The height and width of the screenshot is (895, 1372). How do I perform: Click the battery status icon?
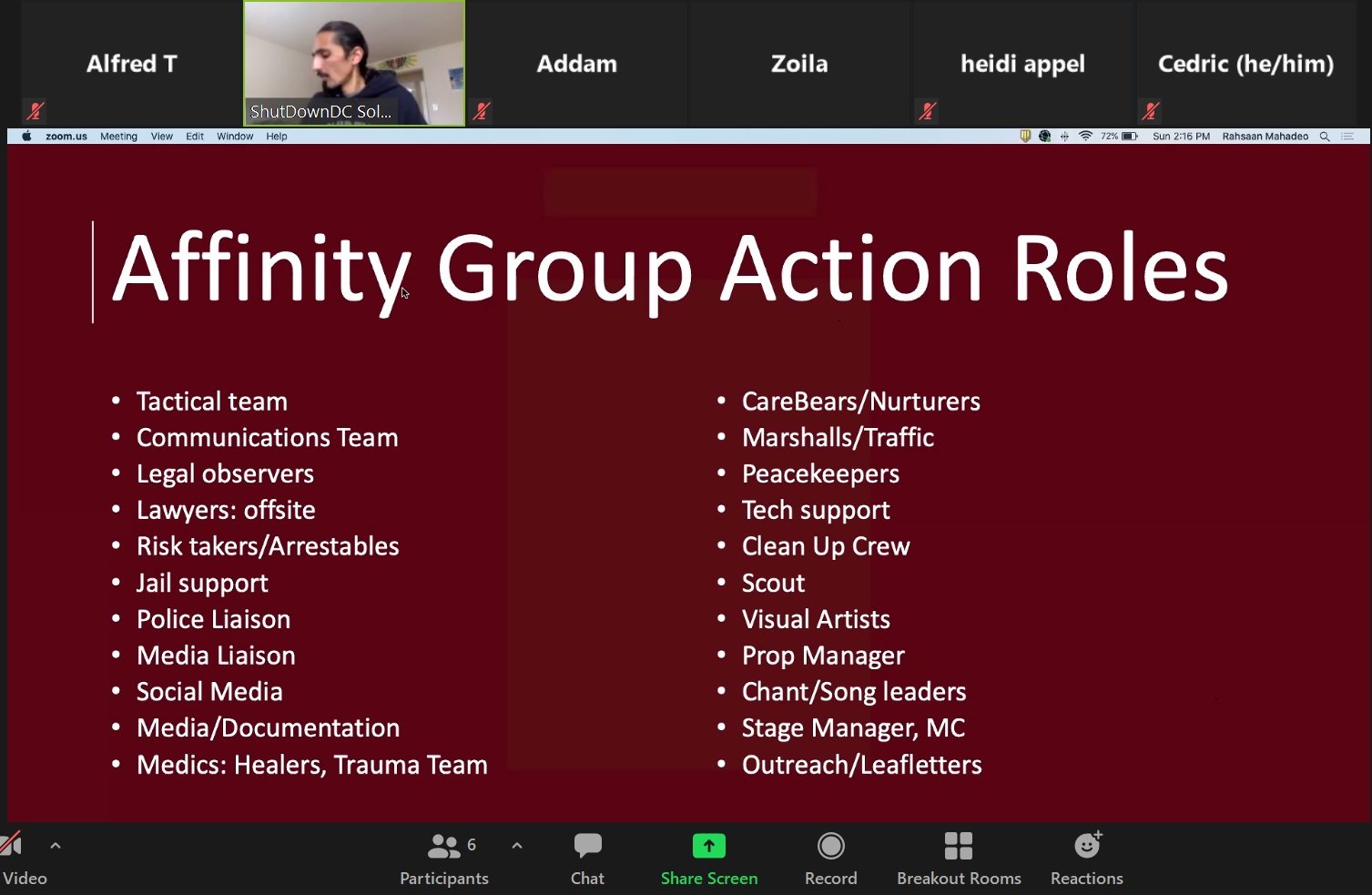tap(1130, 137)
